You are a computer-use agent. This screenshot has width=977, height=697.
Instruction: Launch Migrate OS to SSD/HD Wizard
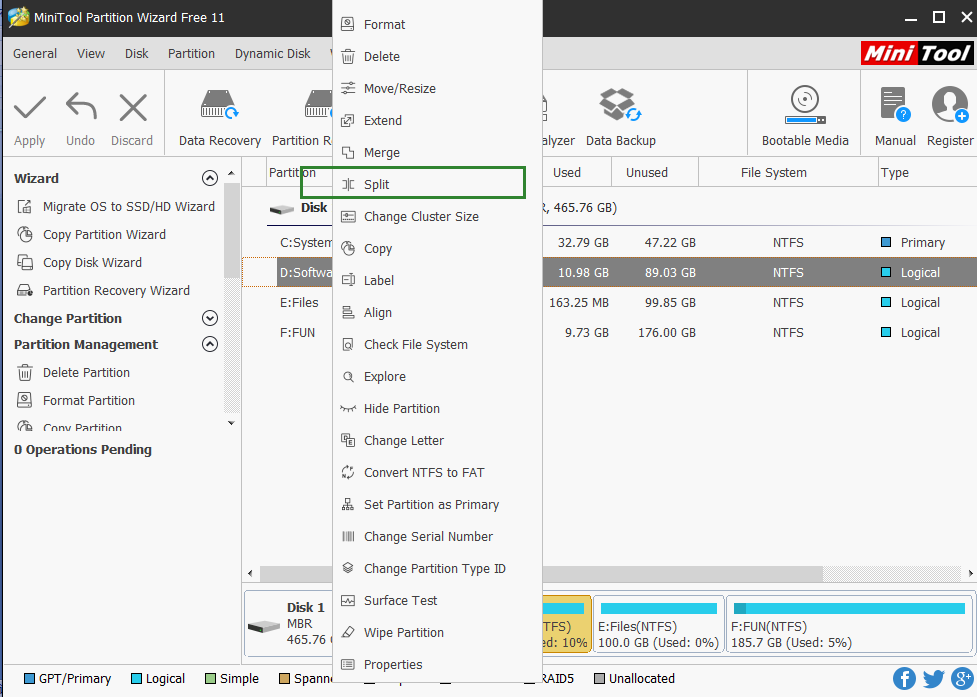coord(116,207)
